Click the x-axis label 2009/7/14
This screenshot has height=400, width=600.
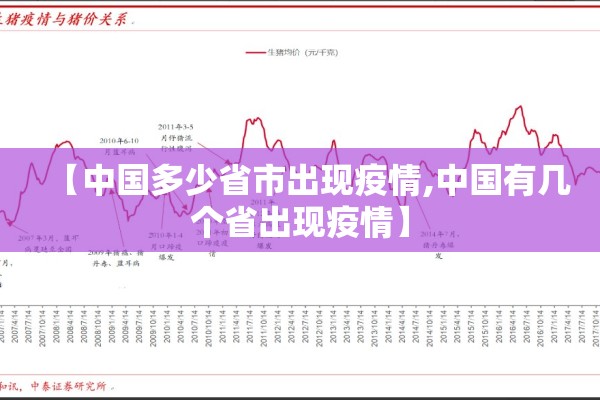(139, 326)
